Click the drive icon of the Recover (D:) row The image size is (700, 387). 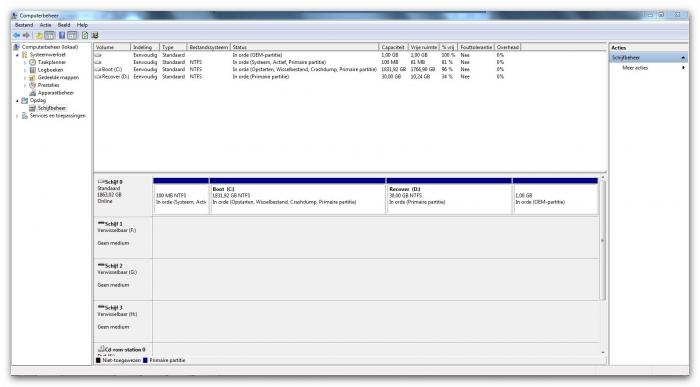(98, 77)
